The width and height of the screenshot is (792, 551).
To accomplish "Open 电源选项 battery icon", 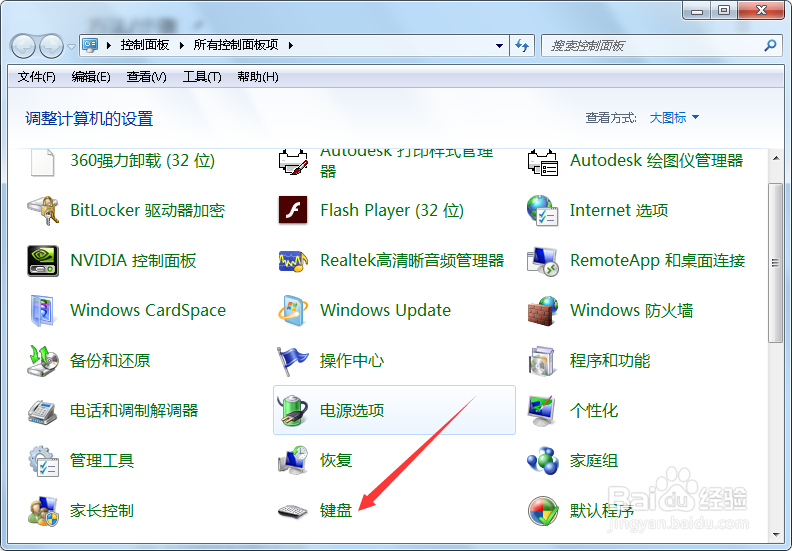I will (x=293, y=410).
